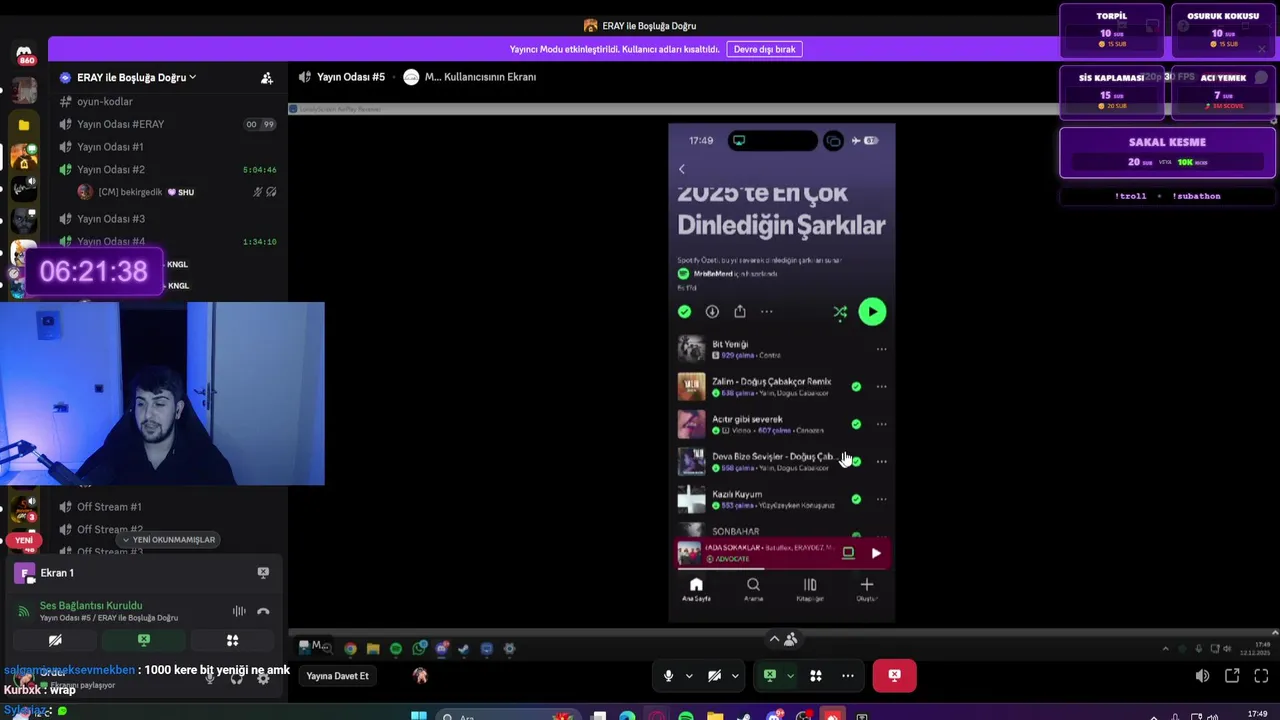Open Windows Start menu
Screen dimensions: 1280x720
click(x=419, y=716)
